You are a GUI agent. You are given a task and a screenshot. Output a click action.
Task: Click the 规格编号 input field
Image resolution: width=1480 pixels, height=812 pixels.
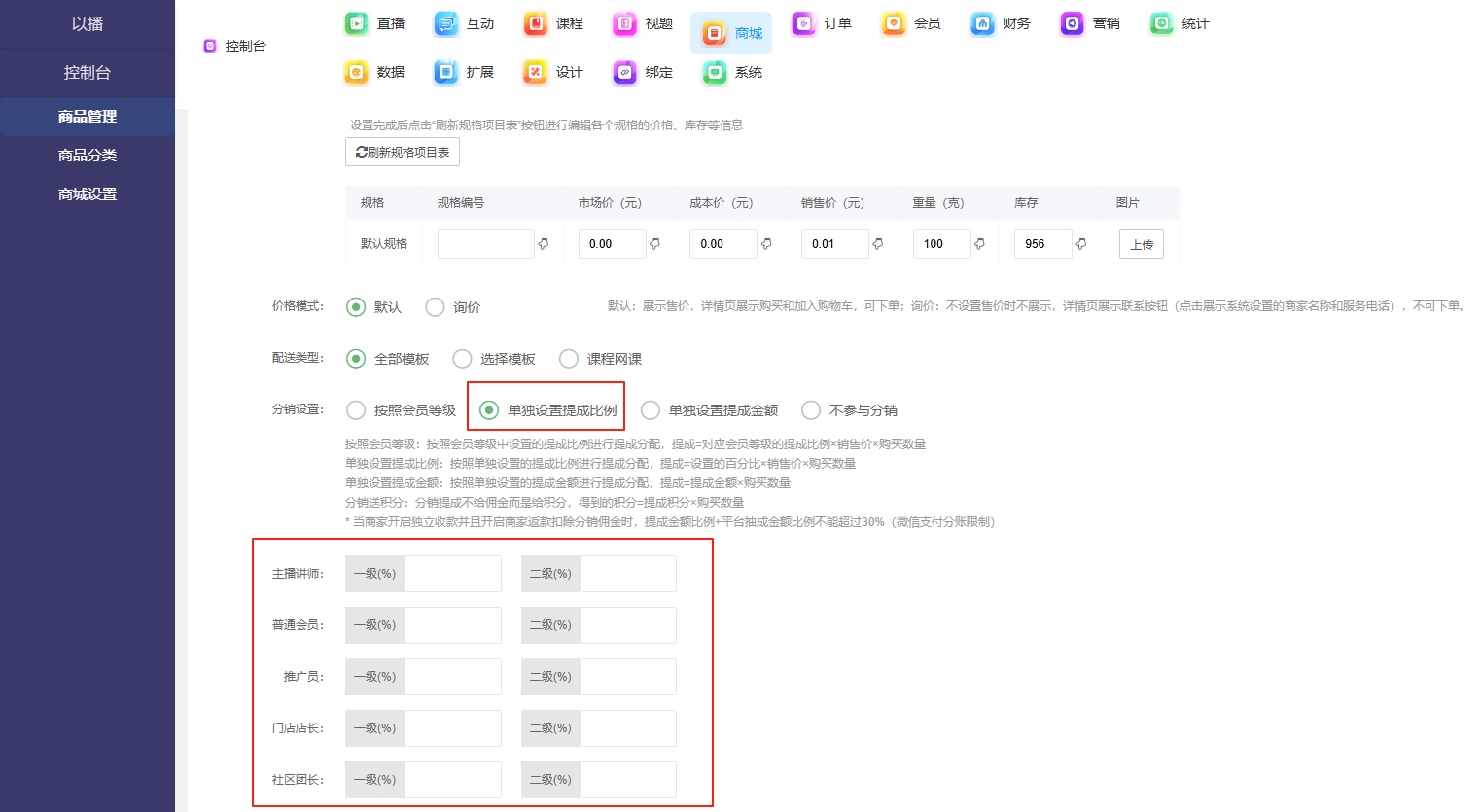click(x=485, y=244)
